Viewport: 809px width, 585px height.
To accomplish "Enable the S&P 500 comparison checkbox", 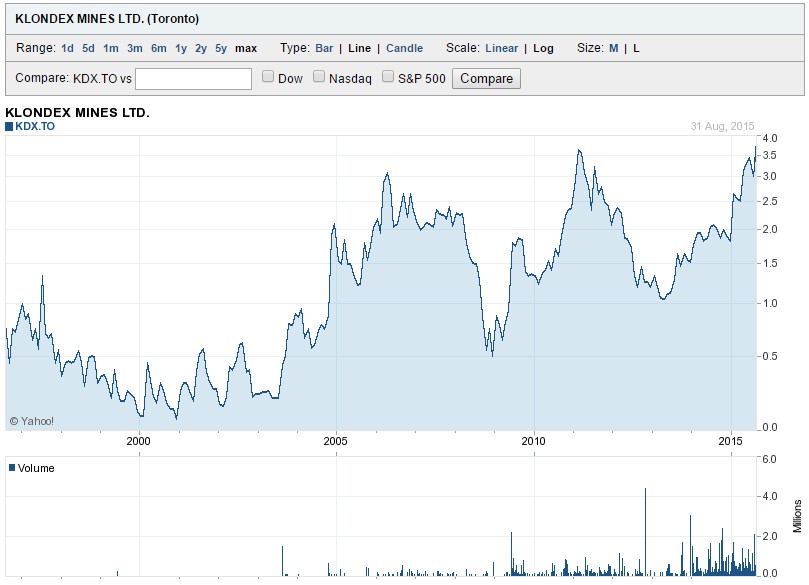I will pyautogui.click(x=387, y=77).
